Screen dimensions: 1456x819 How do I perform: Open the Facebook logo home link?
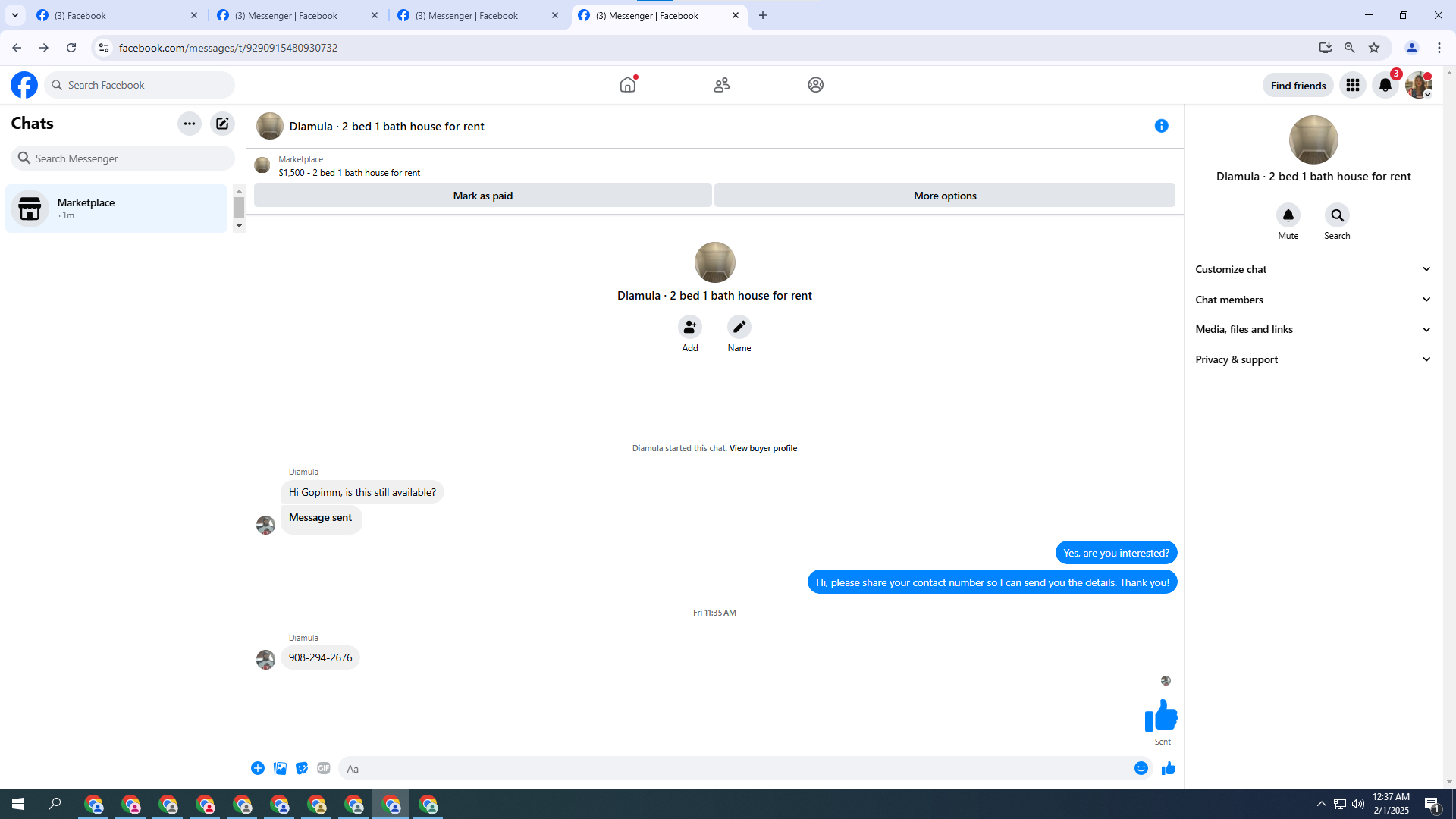(24, 85)
